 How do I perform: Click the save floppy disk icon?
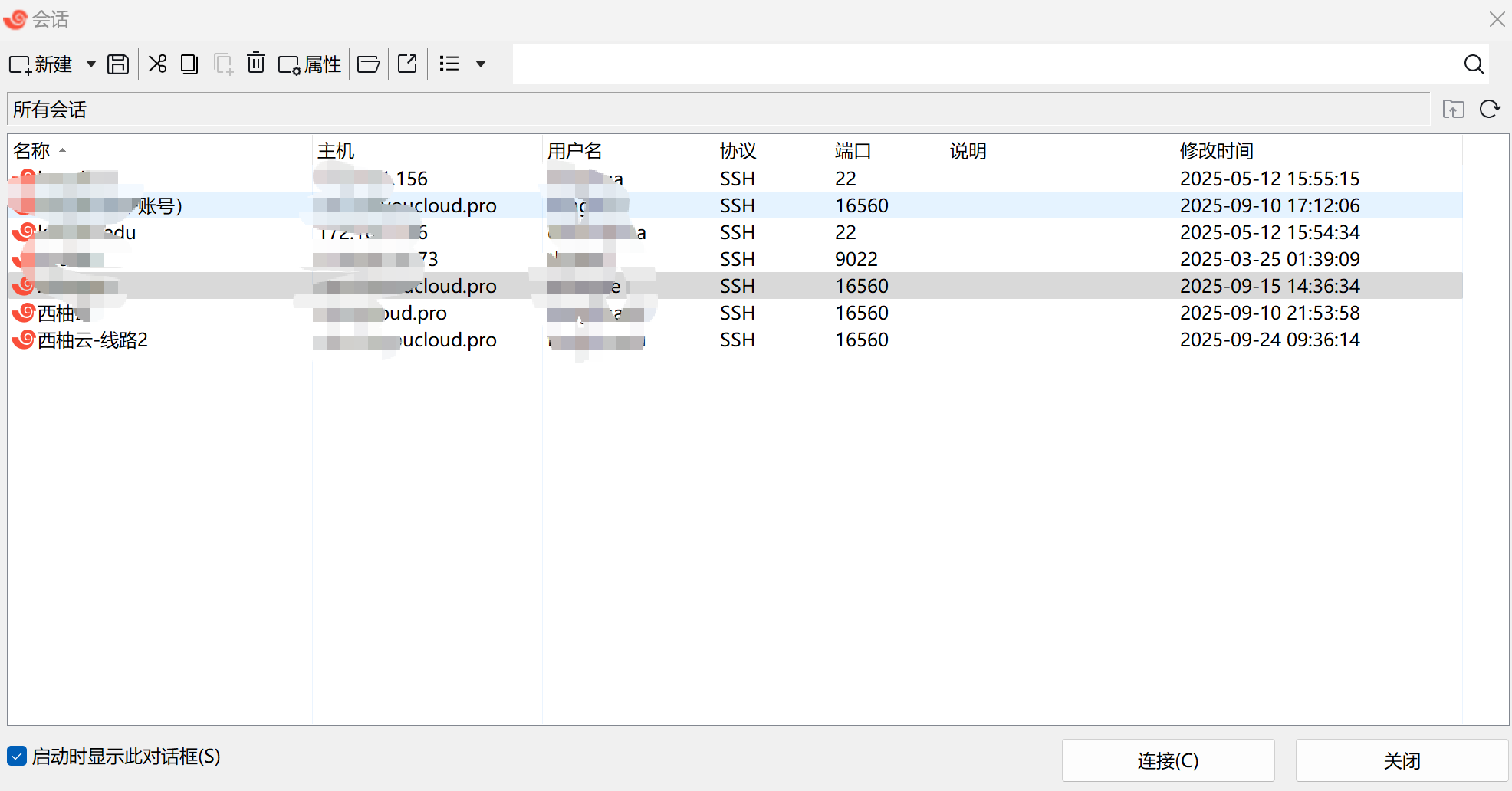pos(118,64)
